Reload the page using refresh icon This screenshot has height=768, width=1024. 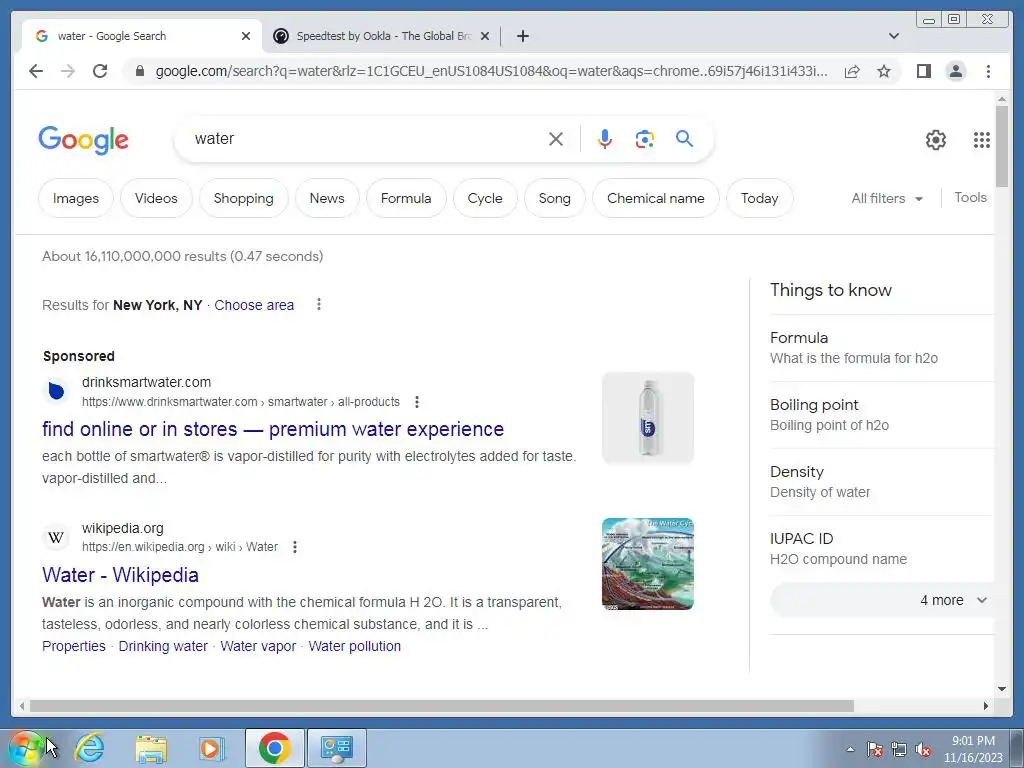tap(100, 71)
